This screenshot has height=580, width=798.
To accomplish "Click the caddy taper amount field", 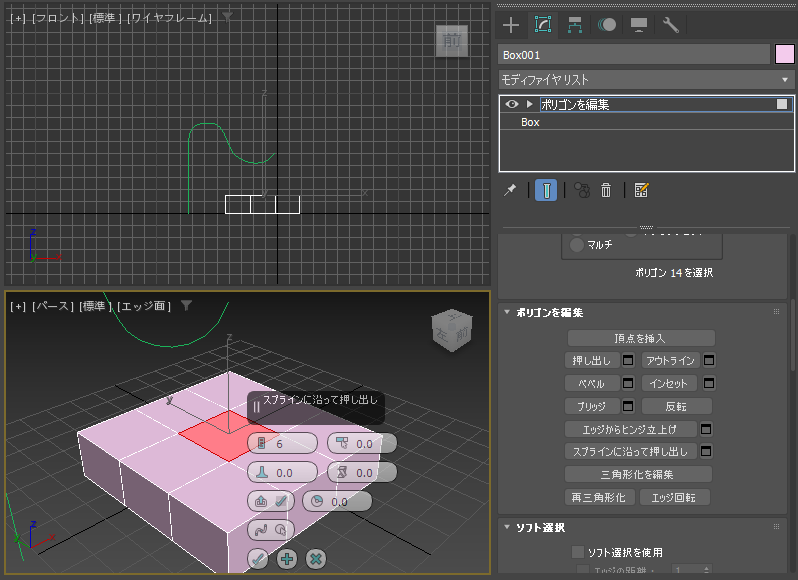I will coord(362,443).
